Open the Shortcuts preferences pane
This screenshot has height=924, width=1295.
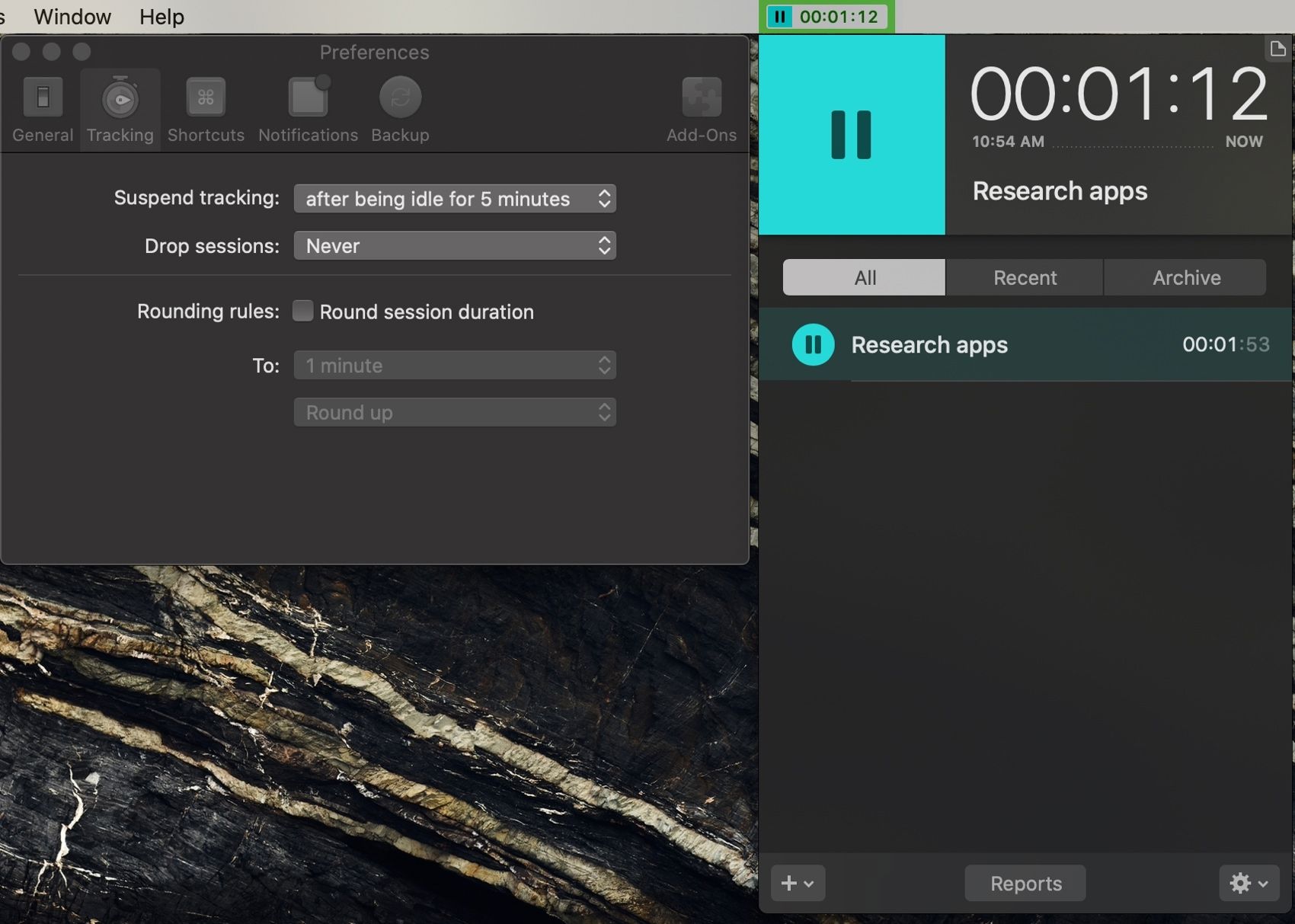(x=206, y=110)
